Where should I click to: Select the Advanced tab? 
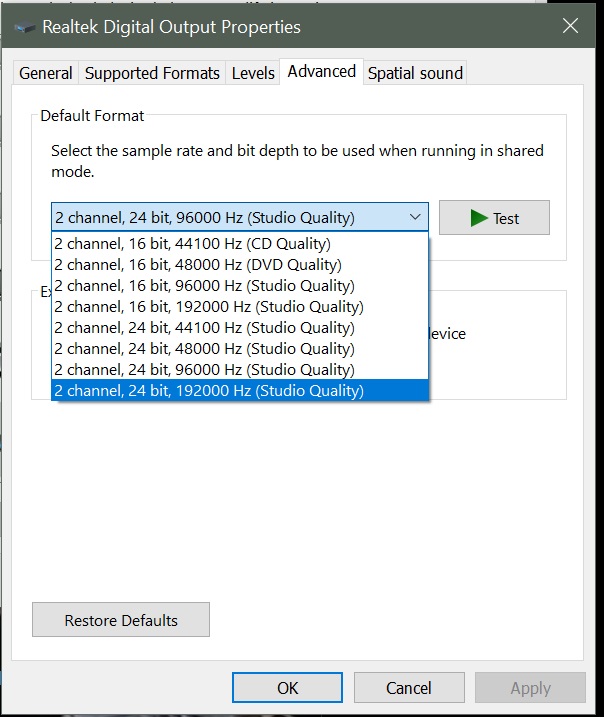pos(321,72)
